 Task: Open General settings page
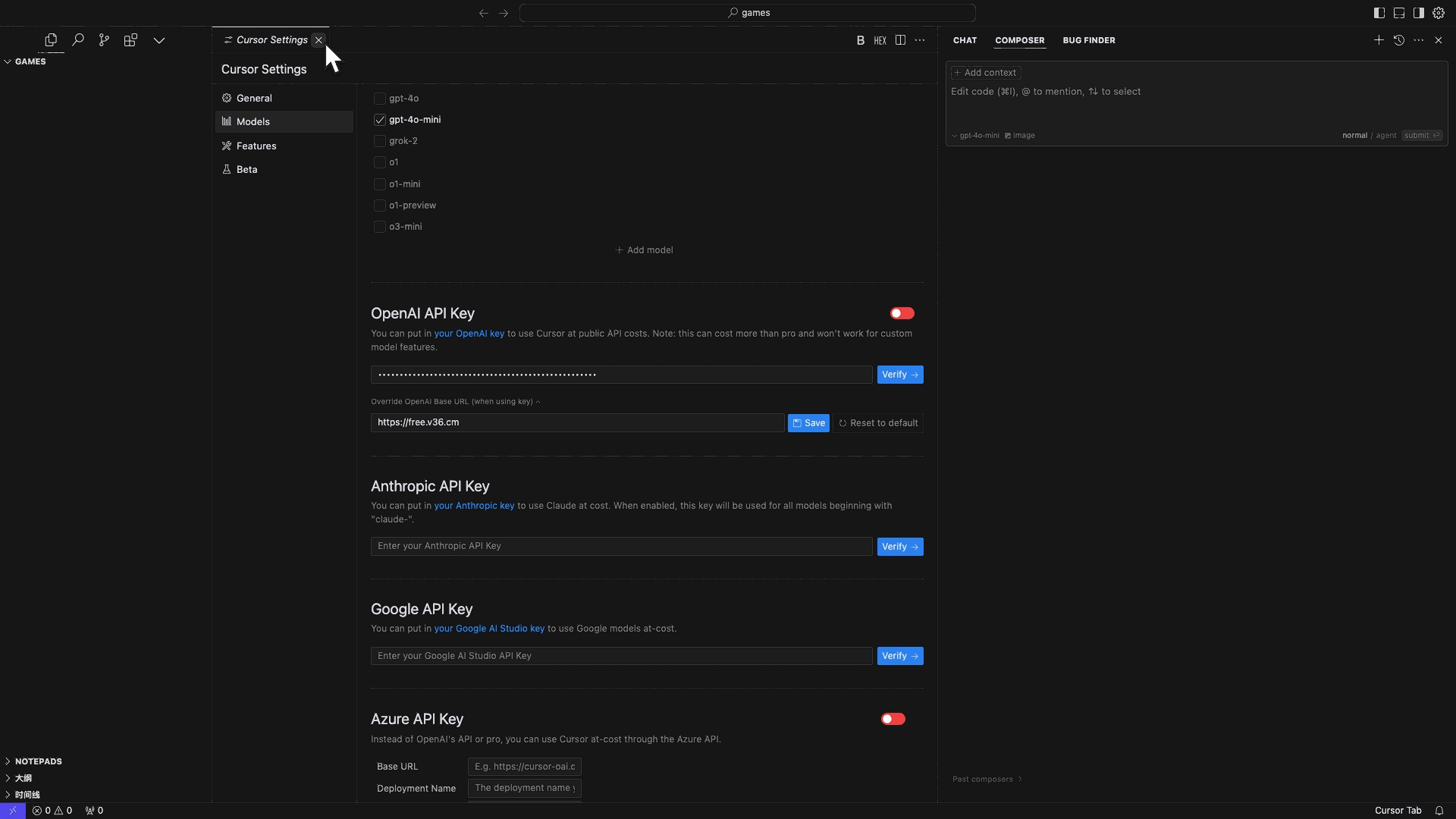click(284, 99)
